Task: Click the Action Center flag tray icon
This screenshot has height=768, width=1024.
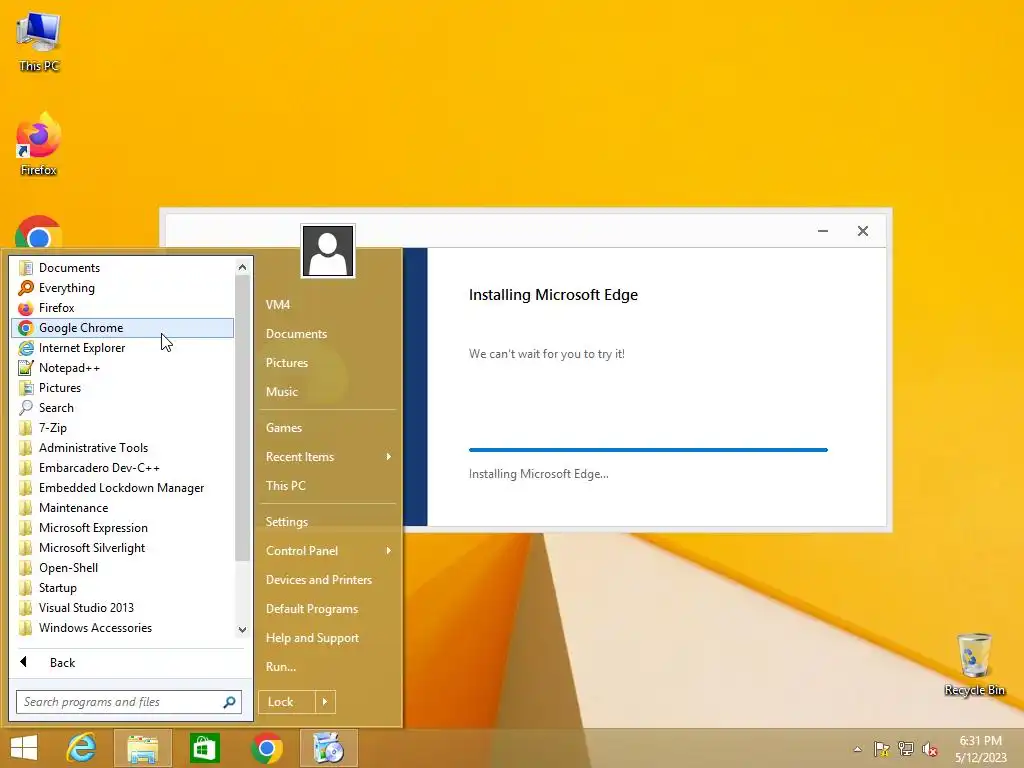Action: pos(882,749)
